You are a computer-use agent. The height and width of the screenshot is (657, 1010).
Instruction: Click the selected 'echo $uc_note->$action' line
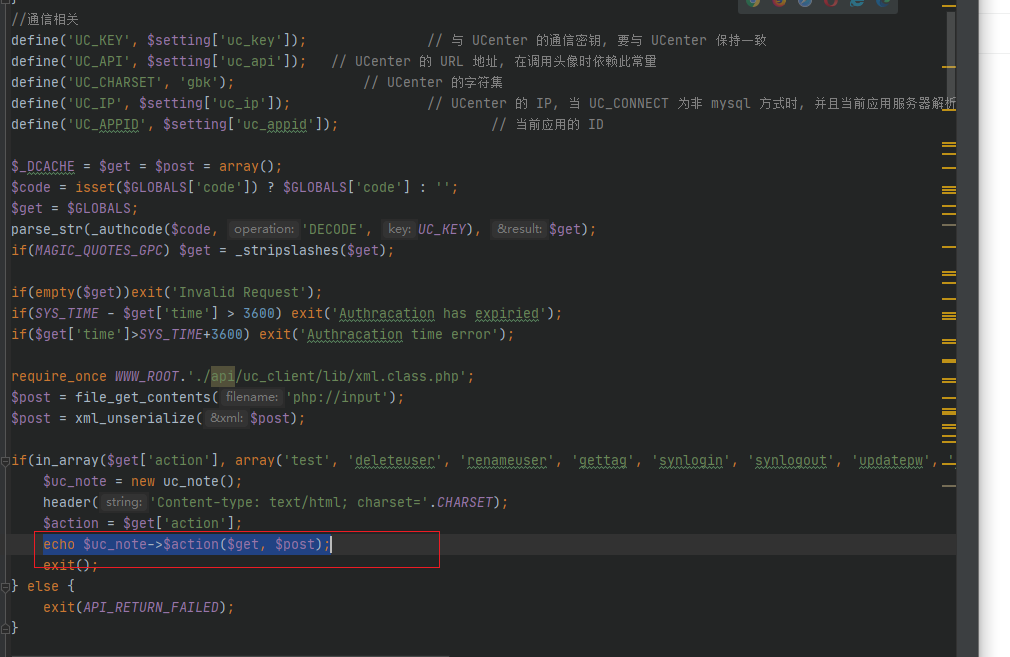187,544
